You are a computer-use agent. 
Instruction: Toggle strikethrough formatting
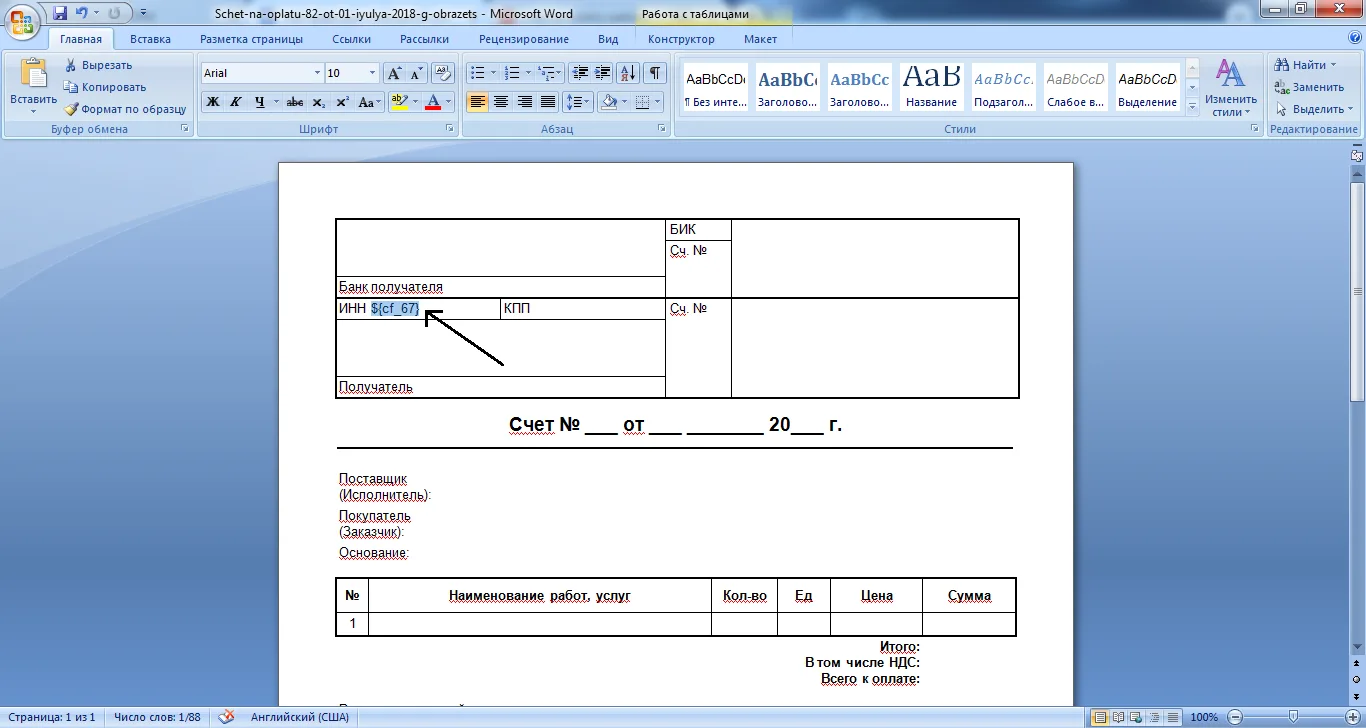click(295, 102)
